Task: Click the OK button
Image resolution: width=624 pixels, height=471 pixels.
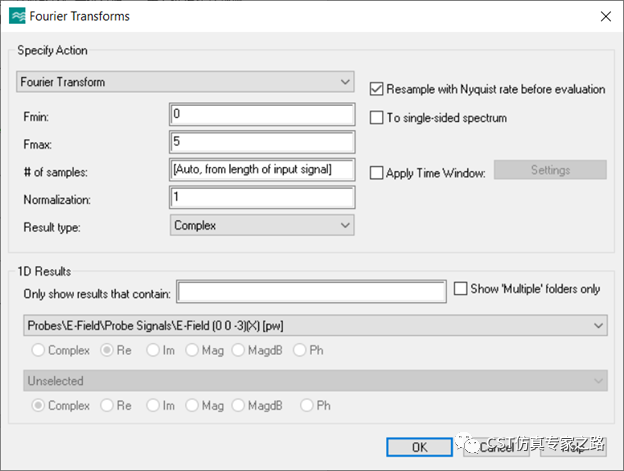Action: point(419,447)
